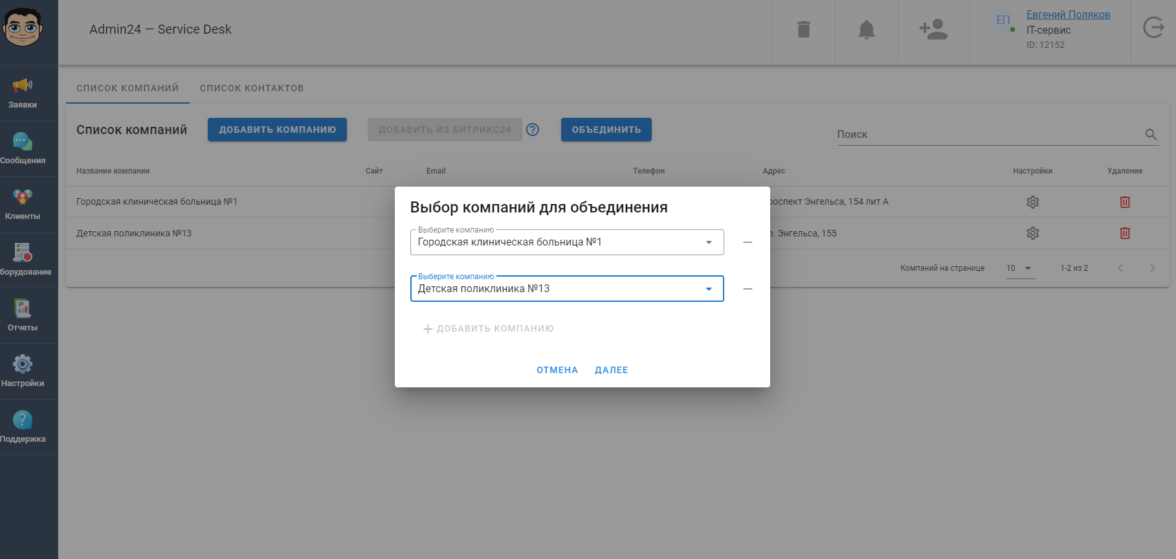Remove the Детская поликлиника №13 row with minus
The image size is (1176, 559).
[x=747, y=289]
